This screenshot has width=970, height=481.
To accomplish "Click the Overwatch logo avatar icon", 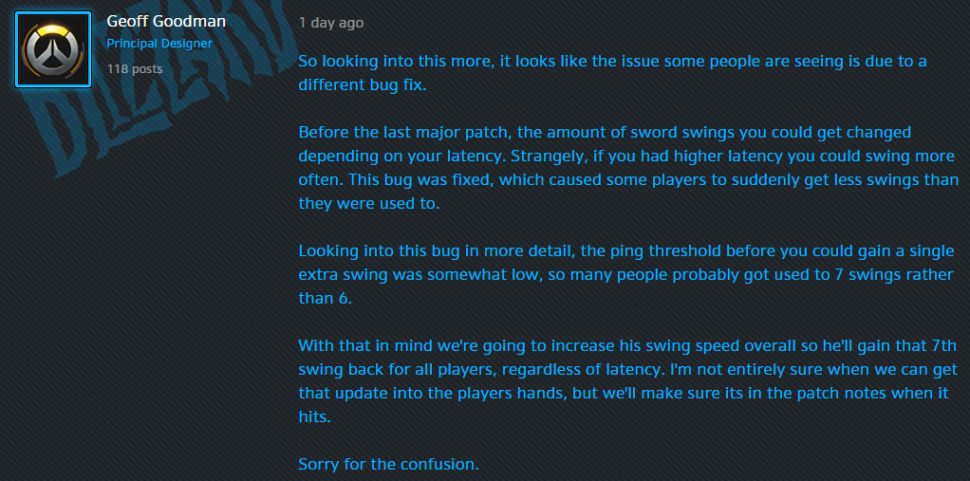I will click(53, 48).
